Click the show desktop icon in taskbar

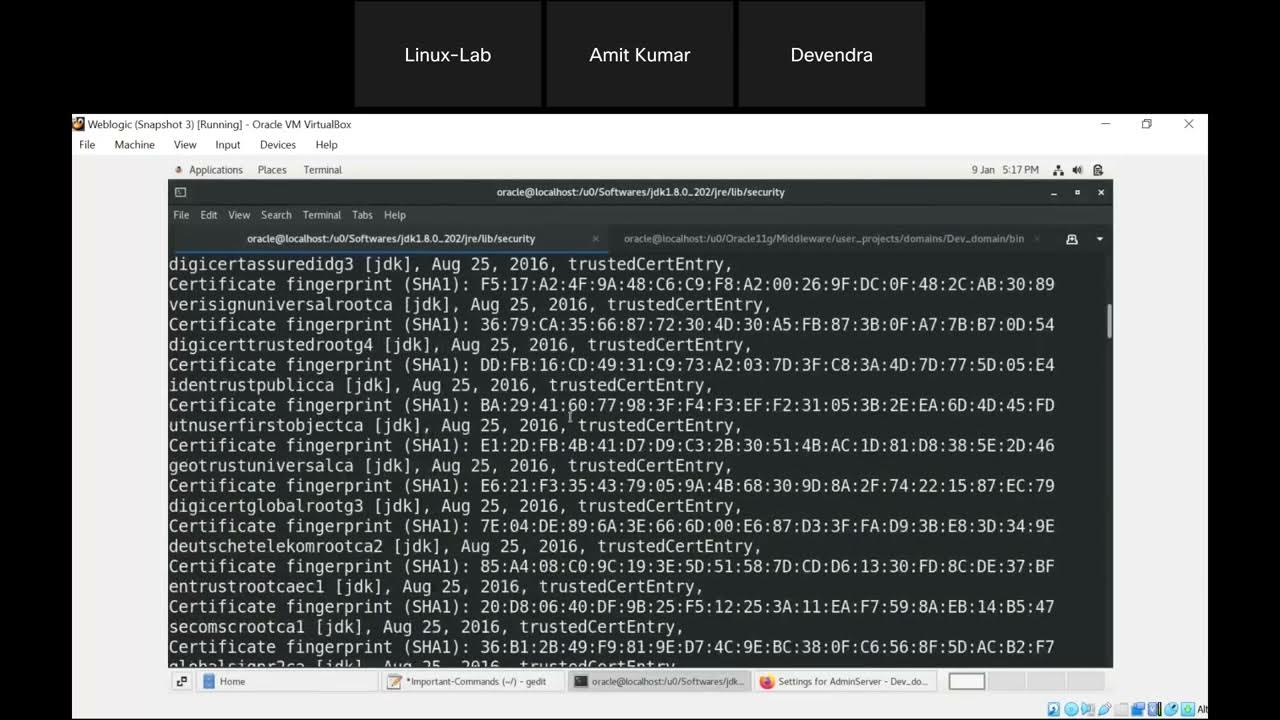coord(181,681)
